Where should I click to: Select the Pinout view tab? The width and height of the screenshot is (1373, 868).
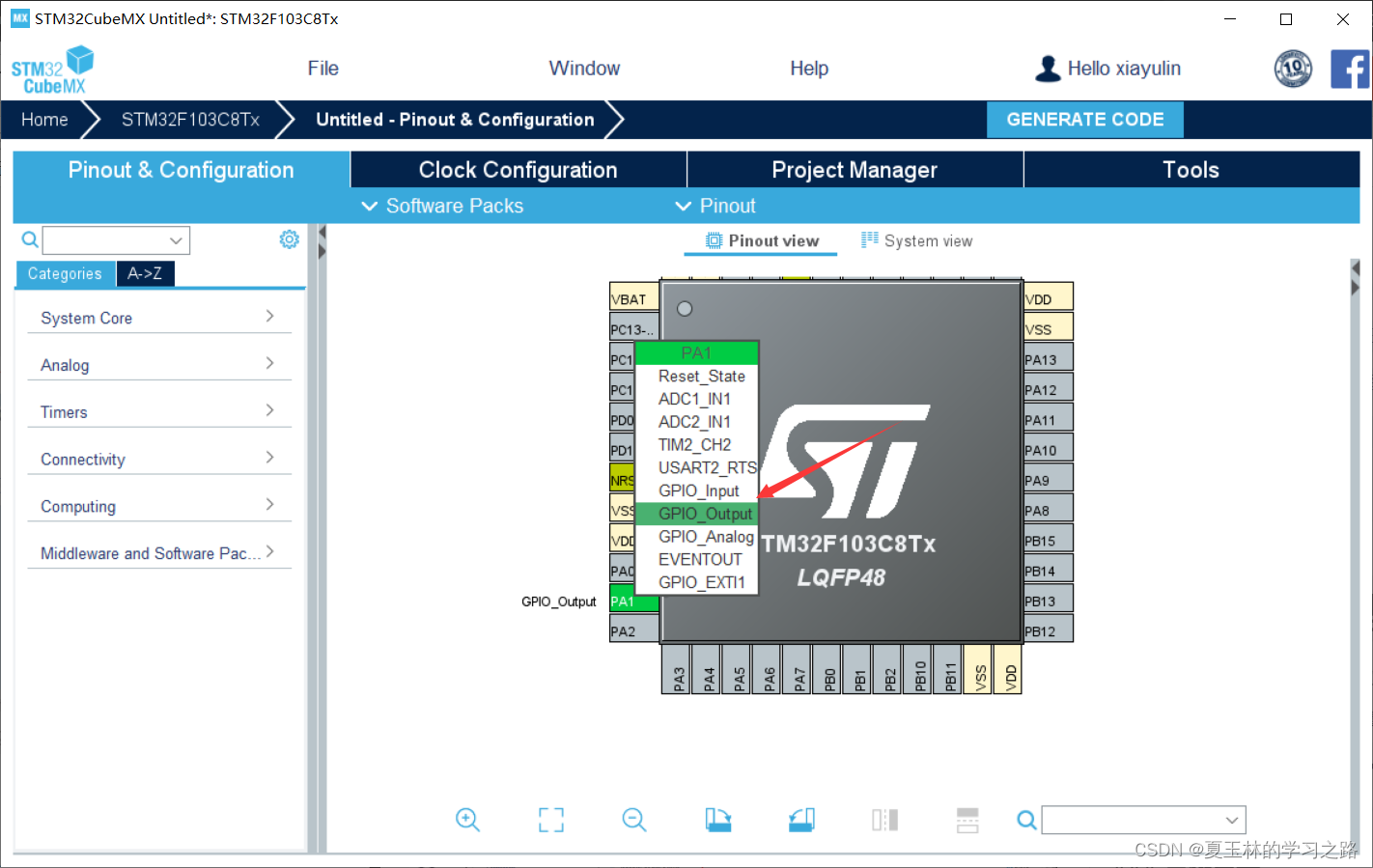tap(762, 240)
